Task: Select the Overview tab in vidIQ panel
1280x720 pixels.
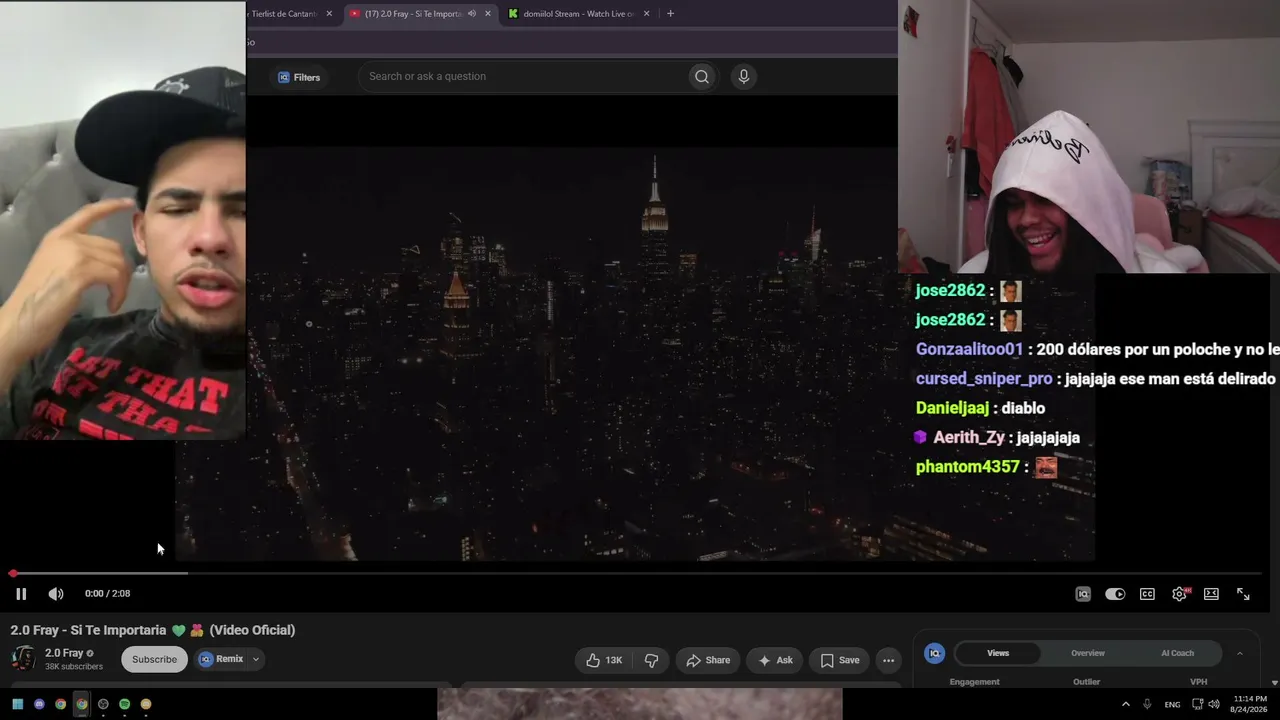Action: pos(1088,653)
